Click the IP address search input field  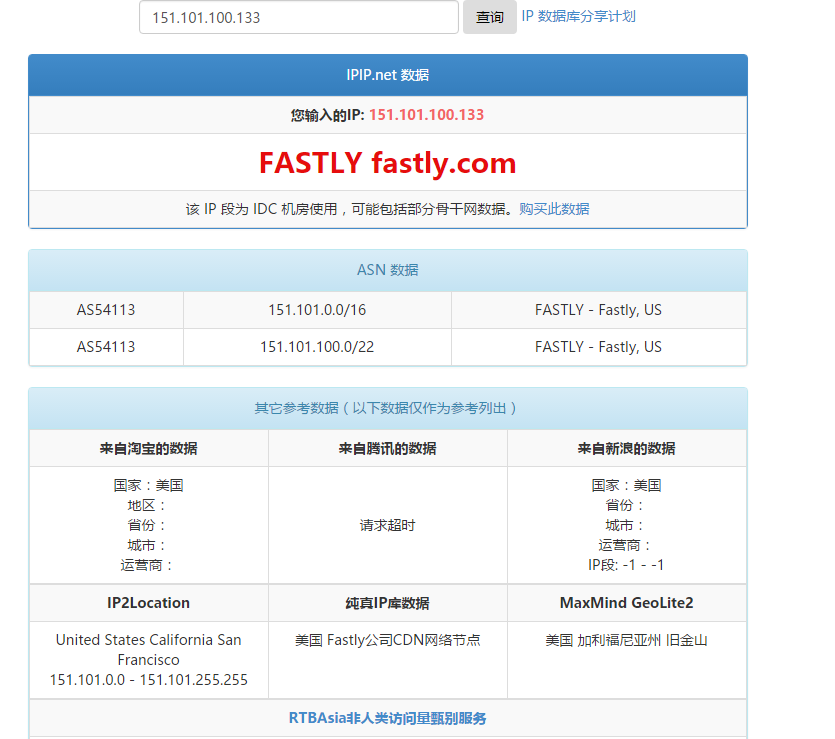pos(299,17)
